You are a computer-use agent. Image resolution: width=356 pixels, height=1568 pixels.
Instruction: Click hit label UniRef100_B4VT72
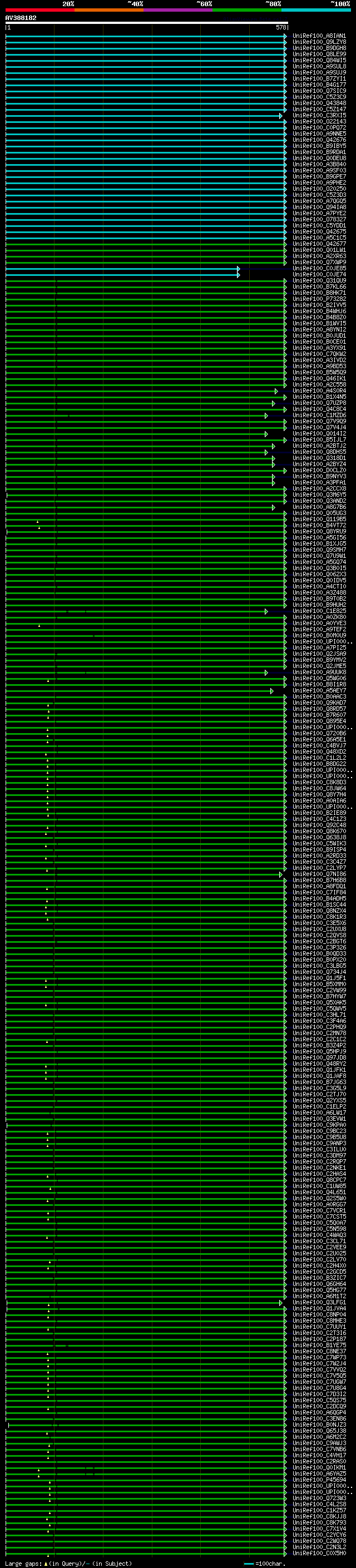click(x=319, y=525)
